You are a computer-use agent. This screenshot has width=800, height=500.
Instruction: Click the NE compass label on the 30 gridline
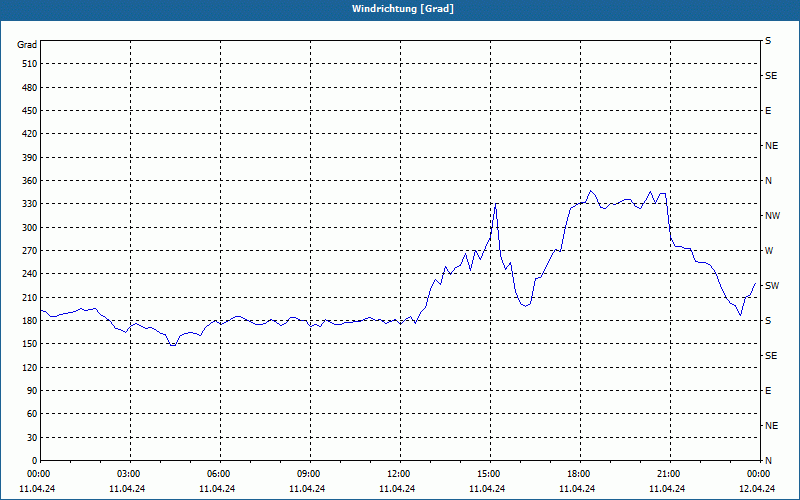(771, 426)
